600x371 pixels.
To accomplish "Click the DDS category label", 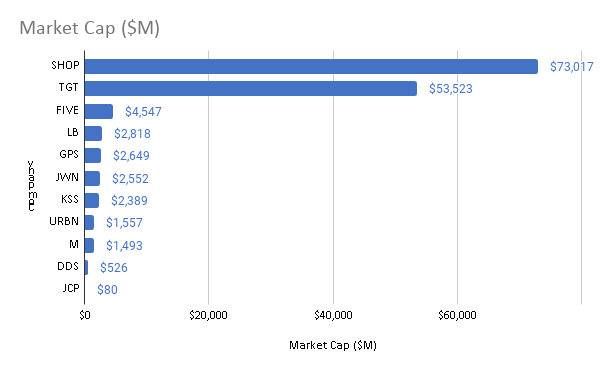I will (x=68, y=266).
